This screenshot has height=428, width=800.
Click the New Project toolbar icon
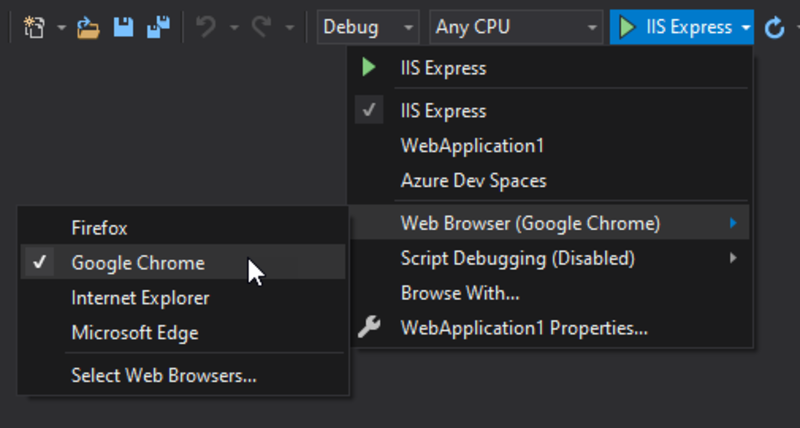(x=34, y=27)
